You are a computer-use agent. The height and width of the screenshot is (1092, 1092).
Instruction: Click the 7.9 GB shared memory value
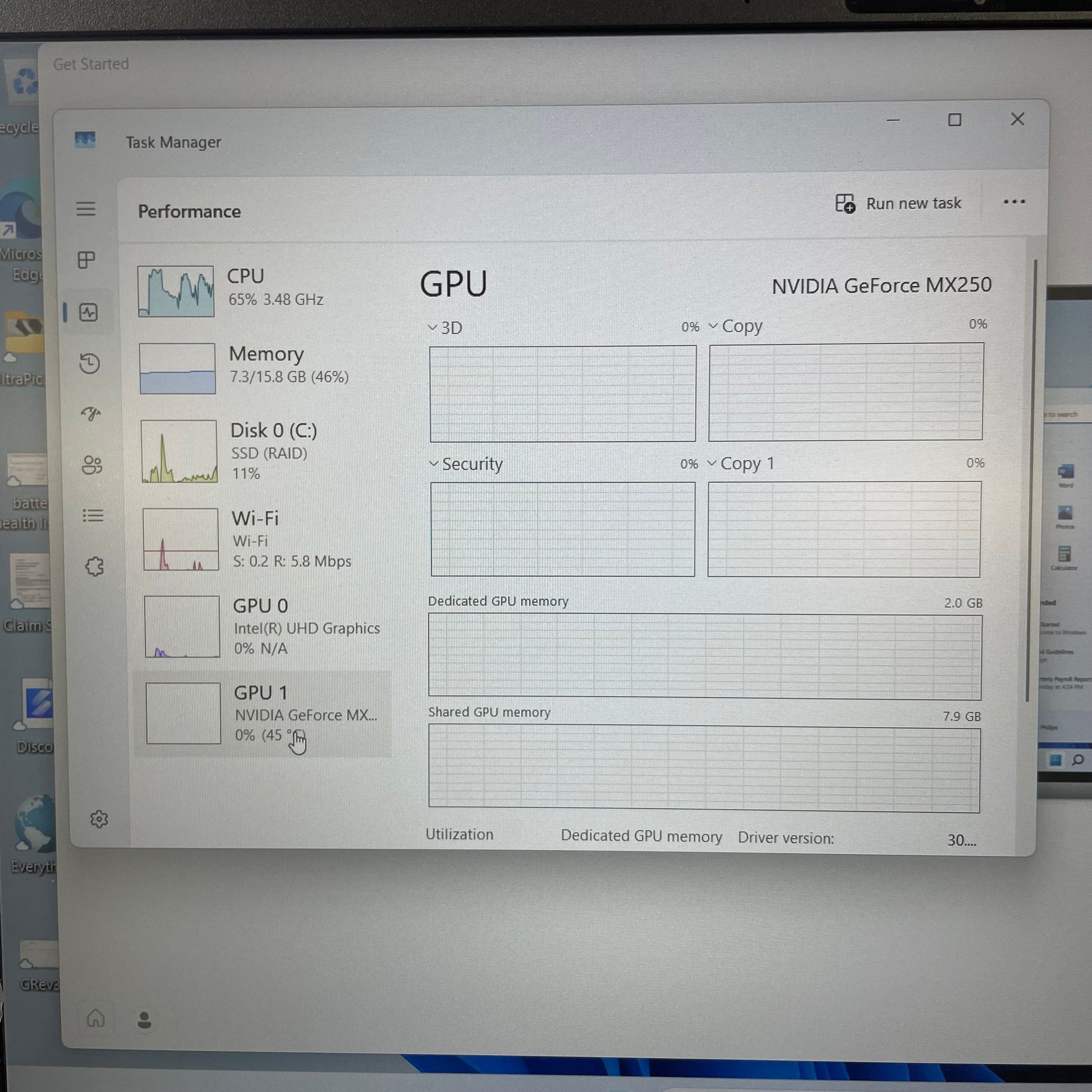click(x=961, y=716)
